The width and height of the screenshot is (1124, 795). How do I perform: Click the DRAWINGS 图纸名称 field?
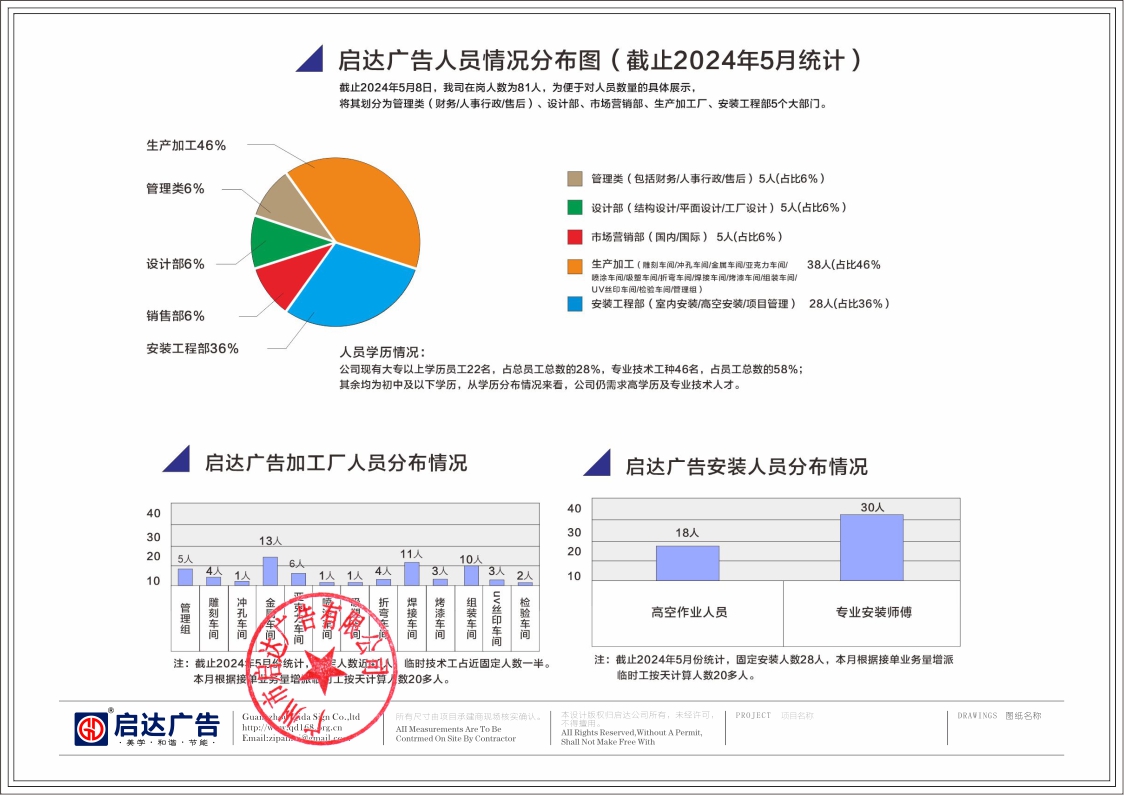point(999,715)
